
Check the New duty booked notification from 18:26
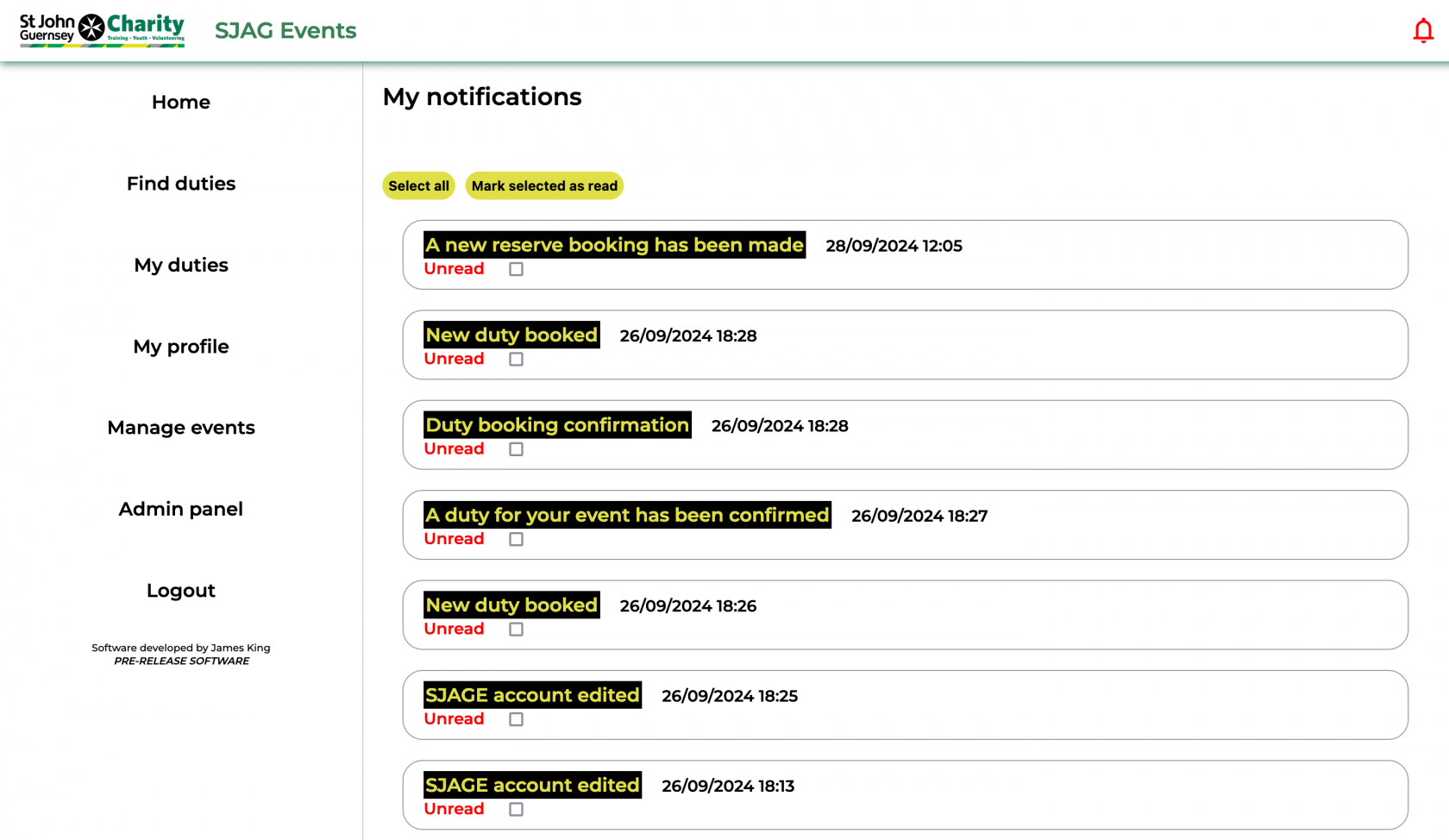click(516, 629)
